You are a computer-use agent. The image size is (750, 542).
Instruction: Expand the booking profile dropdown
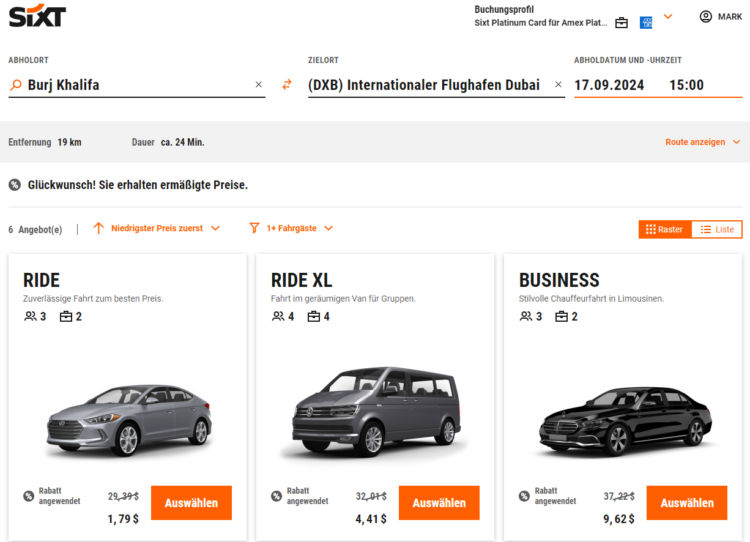[x=668, y=17]
